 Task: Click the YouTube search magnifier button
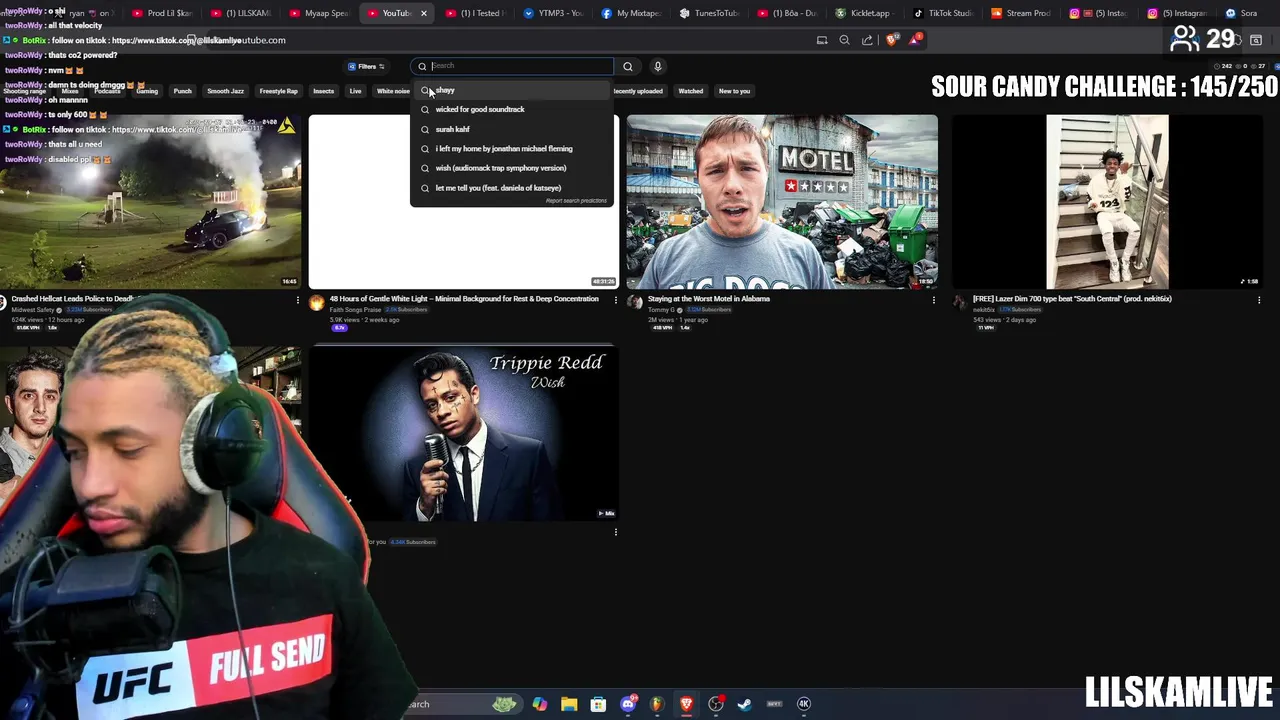coord(628,66)
